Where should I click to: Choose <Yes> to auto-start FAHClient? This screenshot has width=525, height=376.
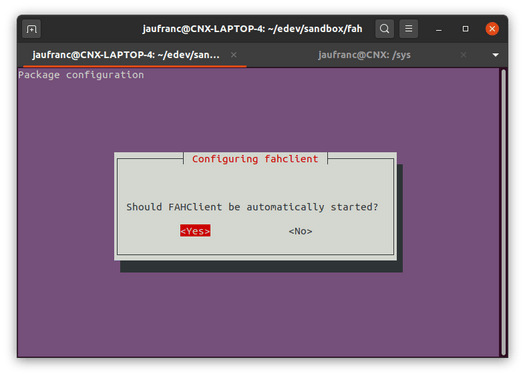195,231
